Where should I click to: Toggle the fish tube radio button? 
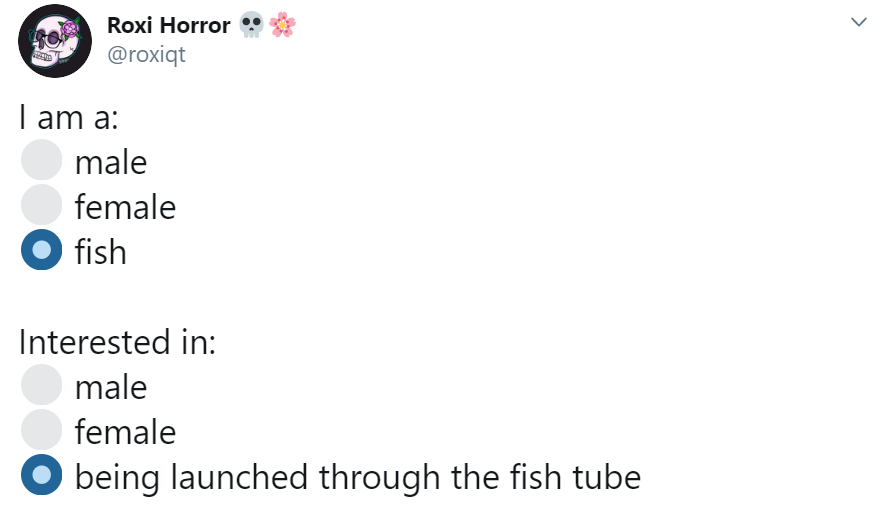pyautogui.click(x=41, y=474)
